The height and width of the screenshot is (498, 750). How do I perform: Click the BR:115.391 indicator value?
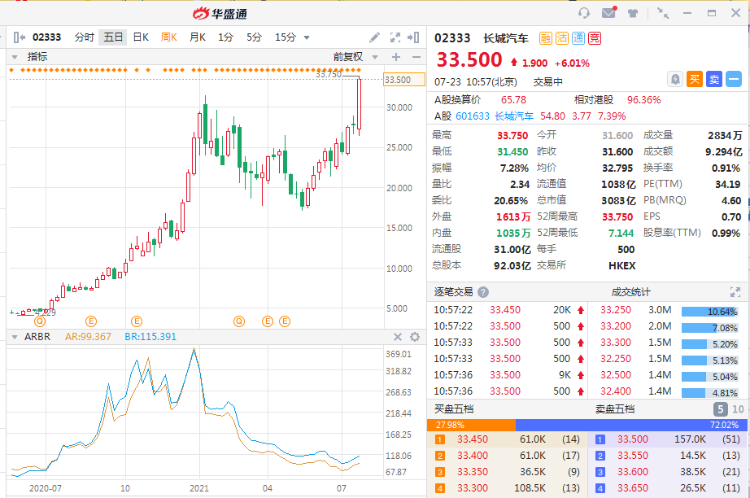(x=150, y=337)
